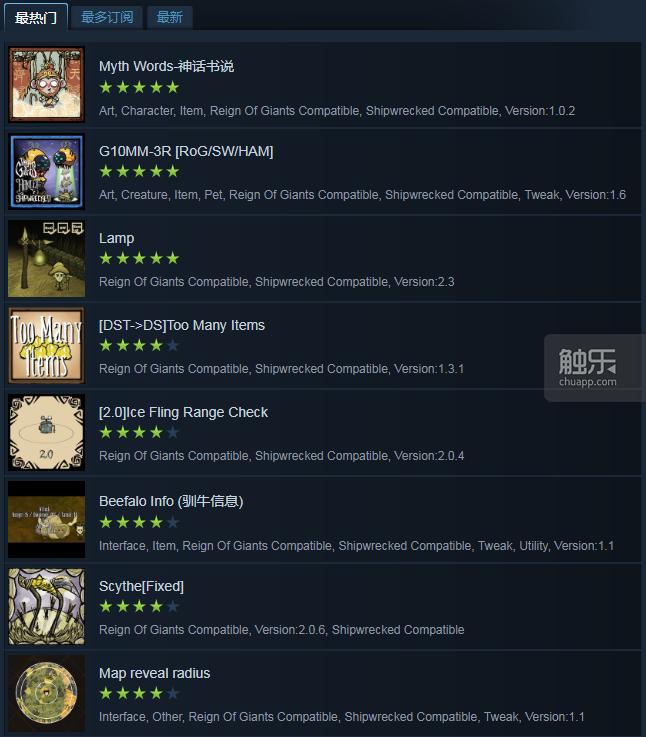
Task: Open the Myth Words mod thumbnail
Action: (47, 85)
